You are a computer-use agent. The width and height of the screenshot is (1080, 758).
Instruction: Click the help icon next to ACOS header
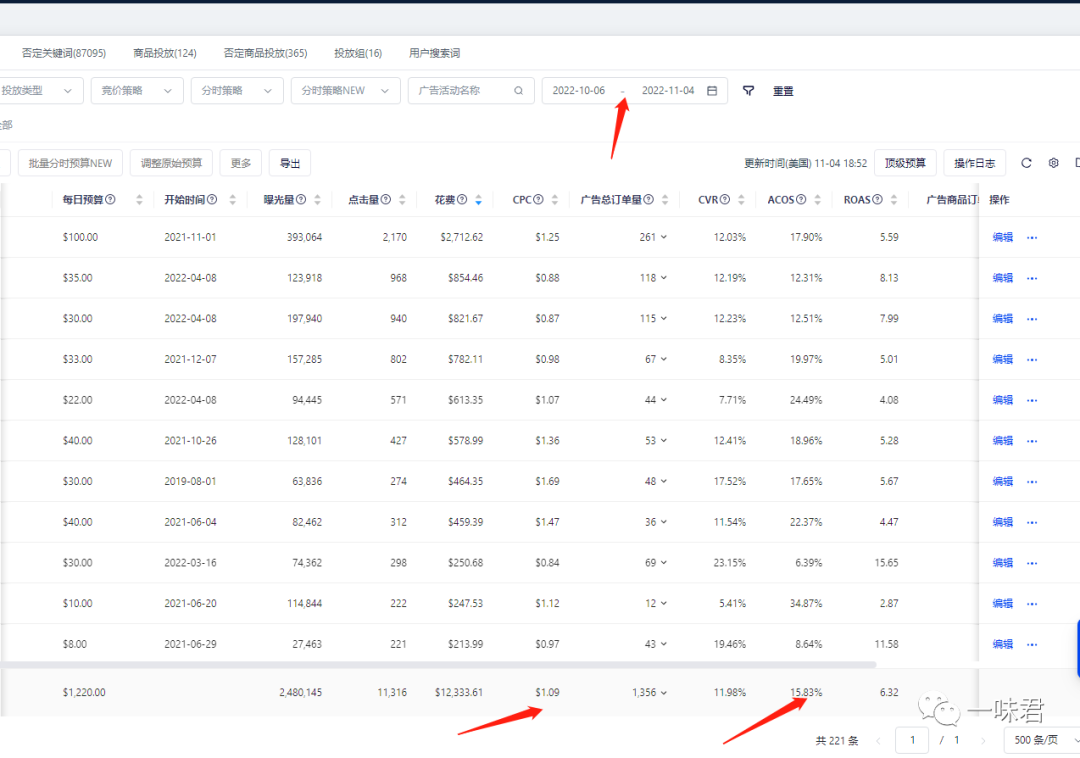(x=804, y=200)
